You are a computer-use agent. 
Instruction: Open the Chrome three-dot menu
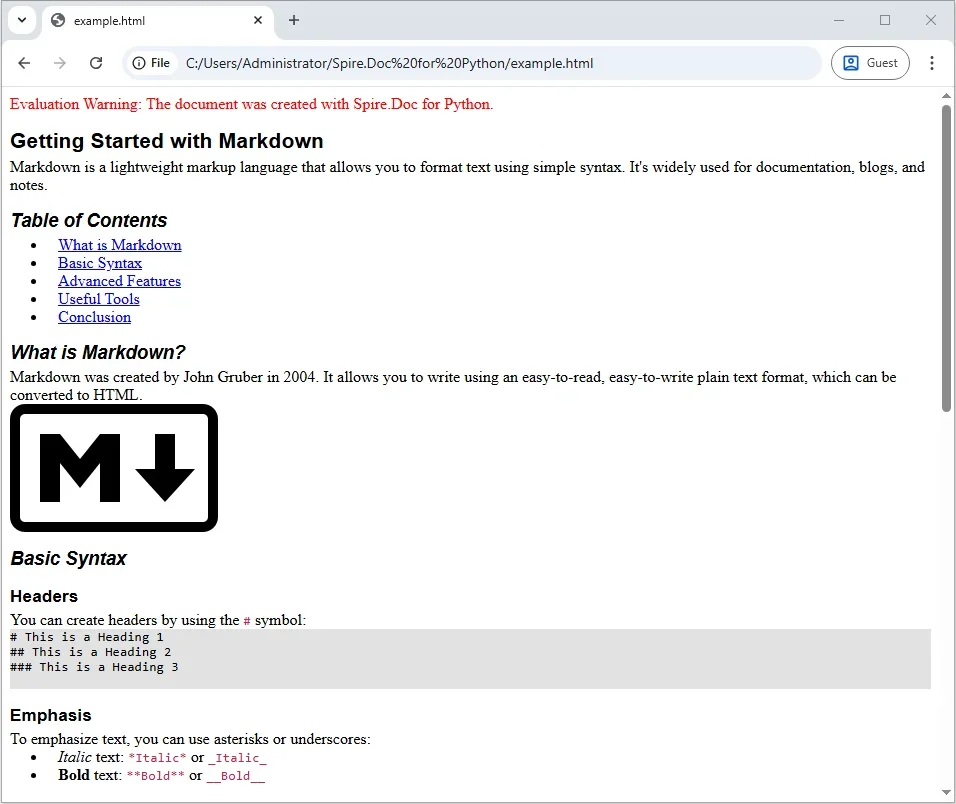click(932, 63)
